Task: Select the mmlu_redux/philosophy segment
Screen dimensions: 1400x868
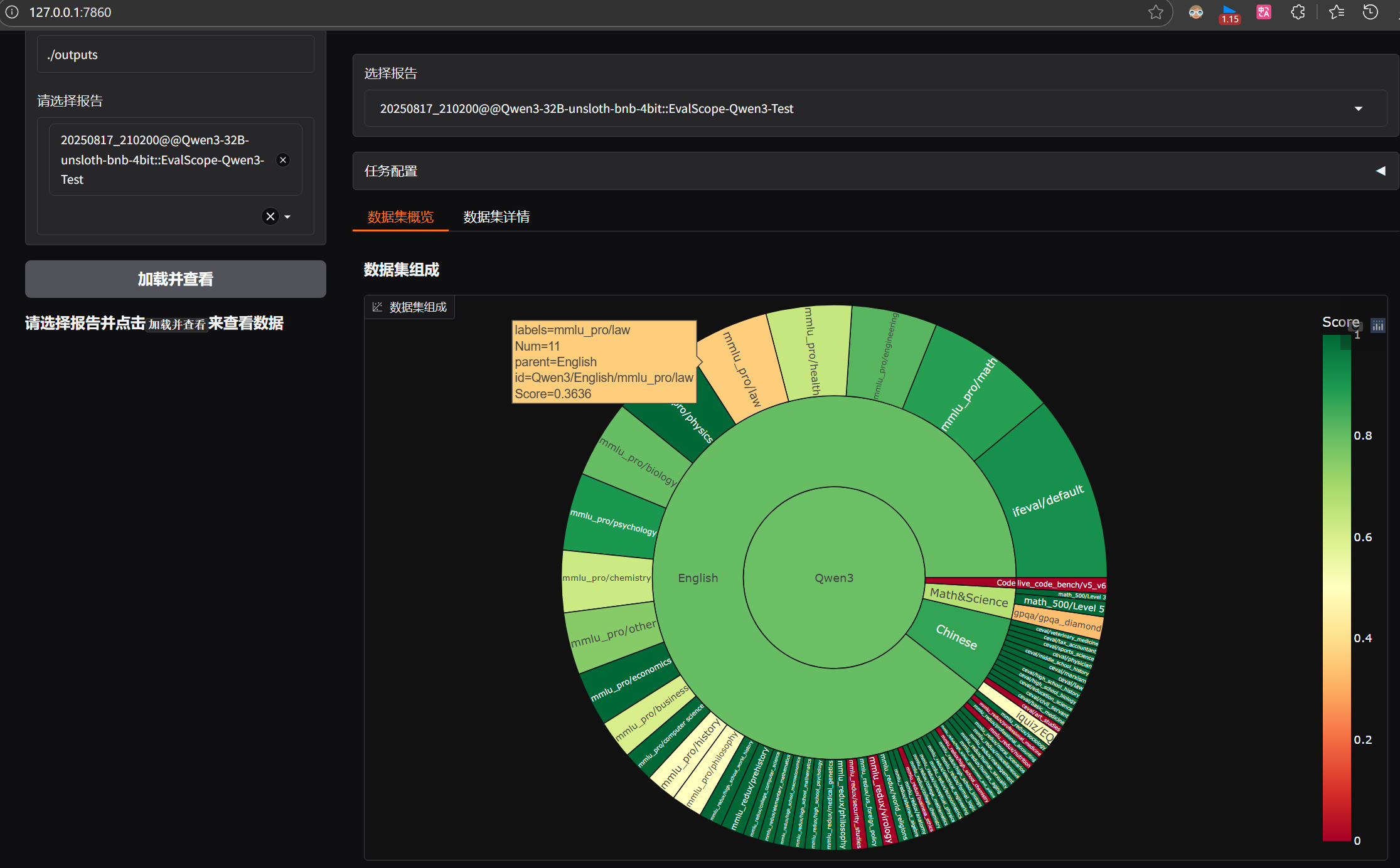Action: tap(842, 805)
